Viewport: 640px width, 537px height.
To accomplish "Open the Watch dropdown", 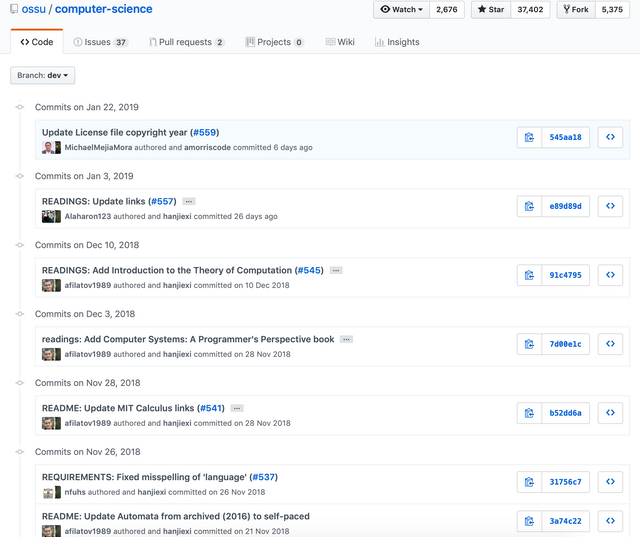I will pyautogui.click(x=401, y=9).
